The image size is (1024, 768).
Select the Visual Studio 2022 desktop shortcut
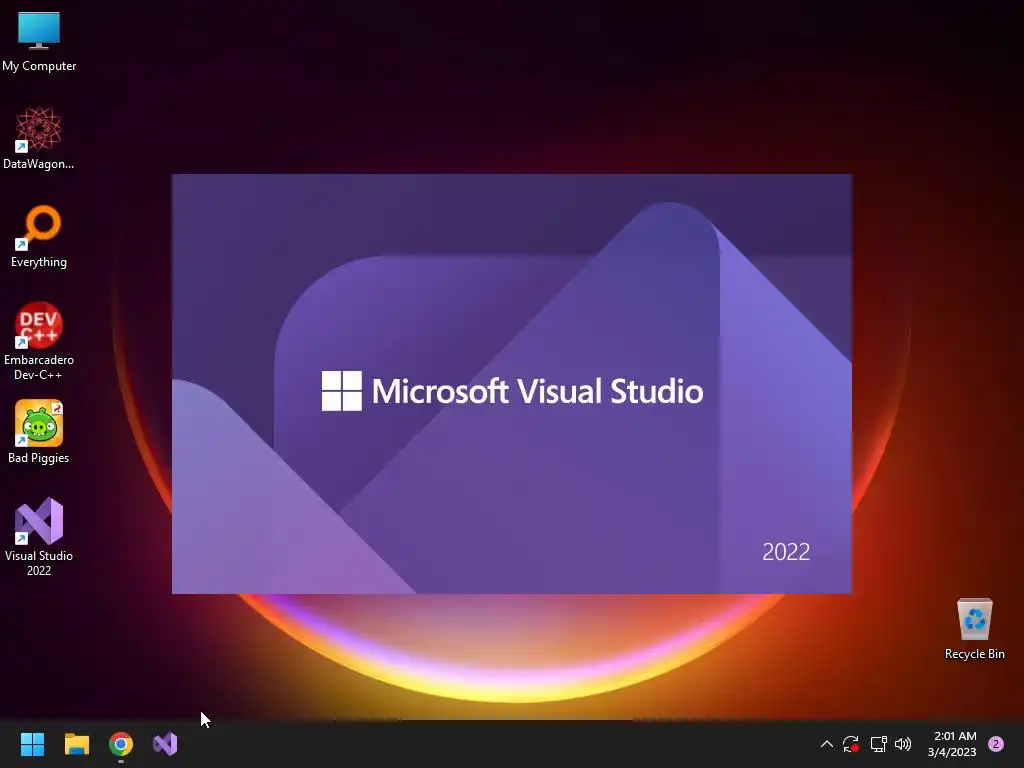pos(39,537)
